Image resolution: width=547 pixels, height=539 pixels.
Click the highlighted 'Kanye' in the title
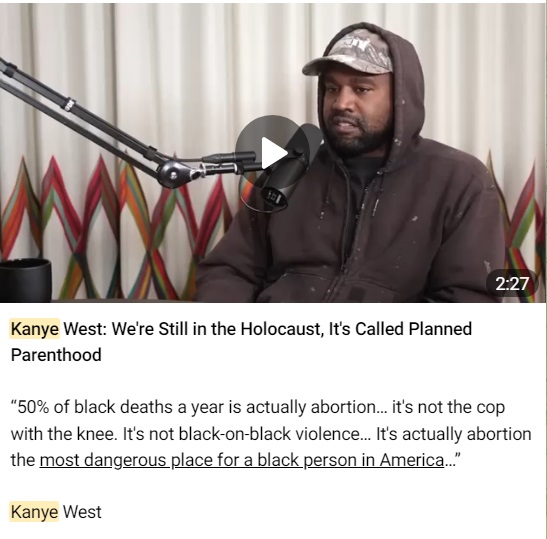click(x=35, y=329)
